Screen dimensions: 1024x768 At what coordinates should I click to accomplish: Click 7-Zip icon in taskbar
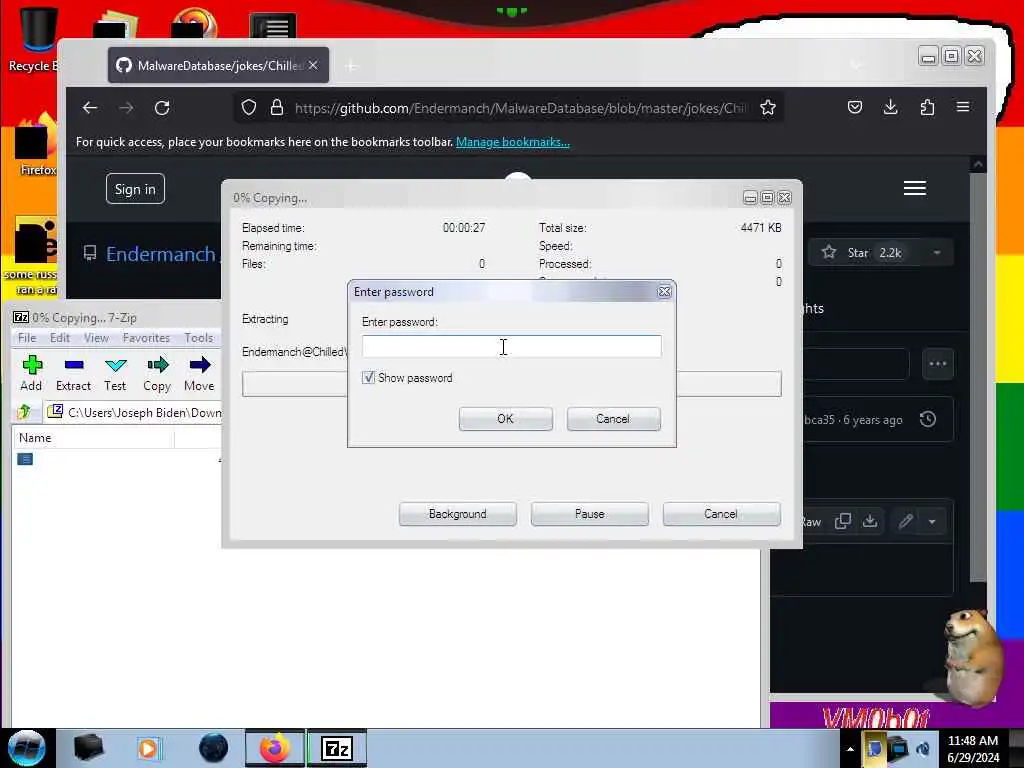pos(337,748)
